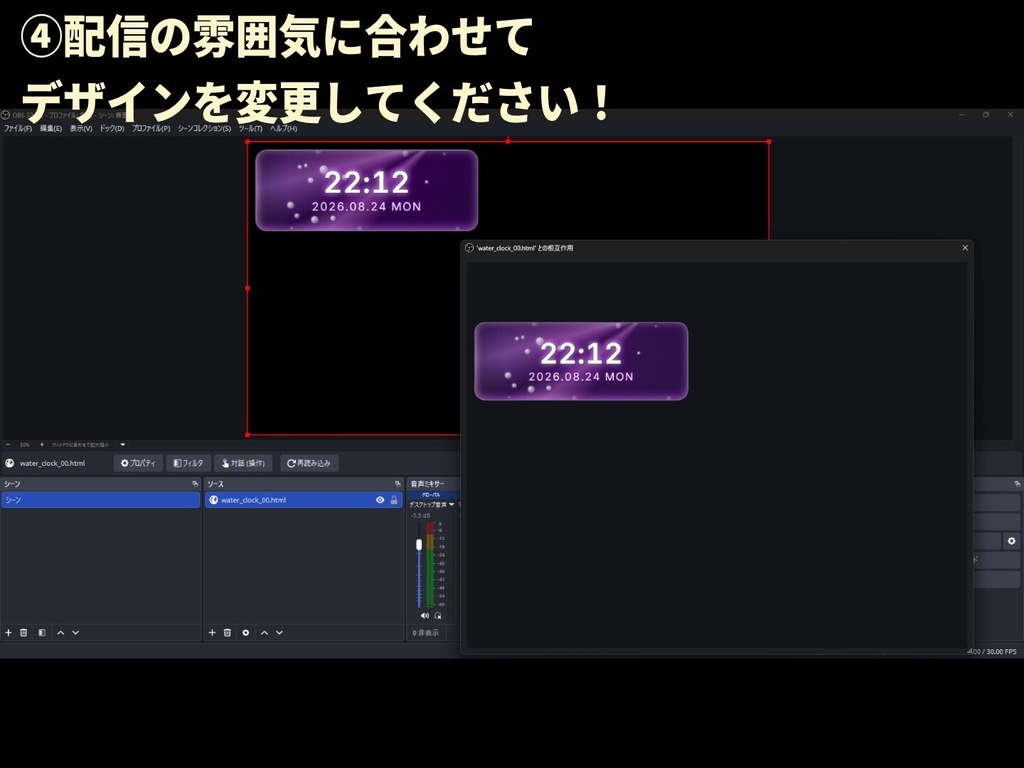Screen dimensions: 1024x768
Task: Click clock widget in interaction window
Action: point(581,361)
